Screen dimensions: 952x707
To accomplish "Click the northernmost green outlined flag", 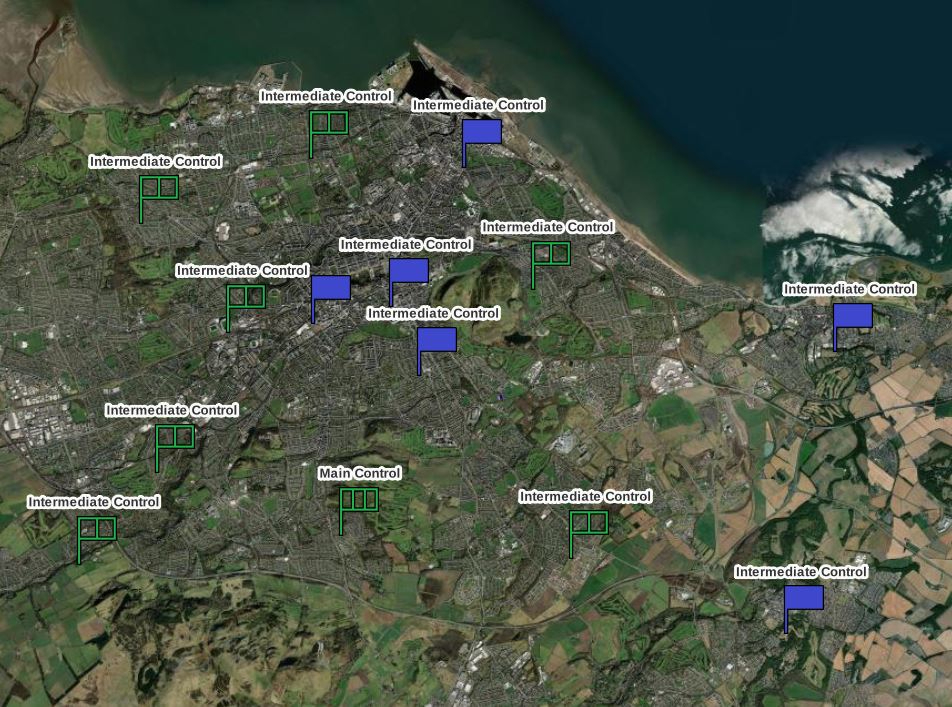I will tap(328, 123).
